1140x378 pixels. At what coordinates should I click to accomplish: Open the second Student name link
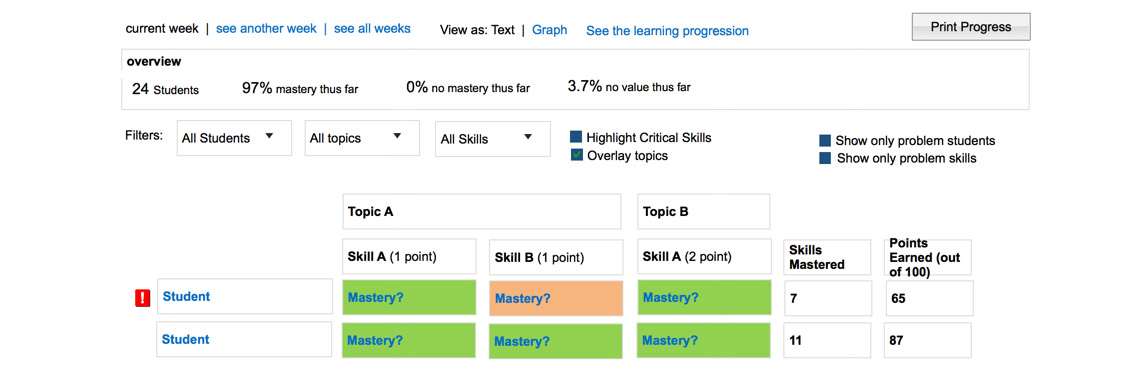pos(185,339)
